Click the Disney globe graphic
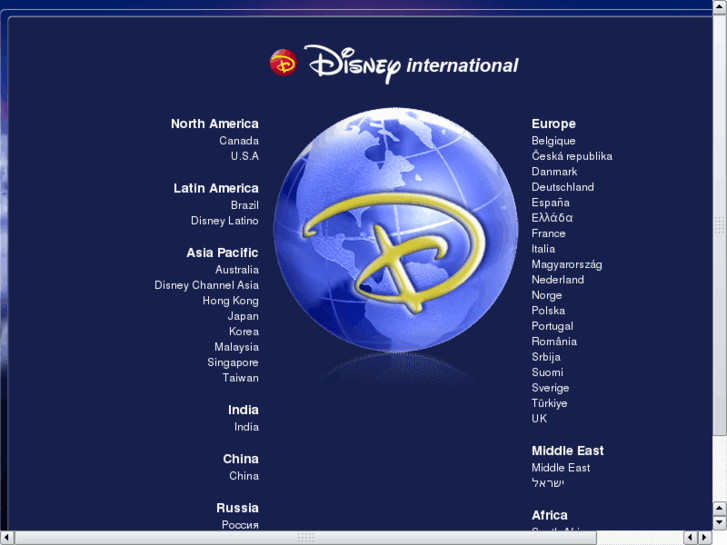727x545 pixels. coord(395,230)
